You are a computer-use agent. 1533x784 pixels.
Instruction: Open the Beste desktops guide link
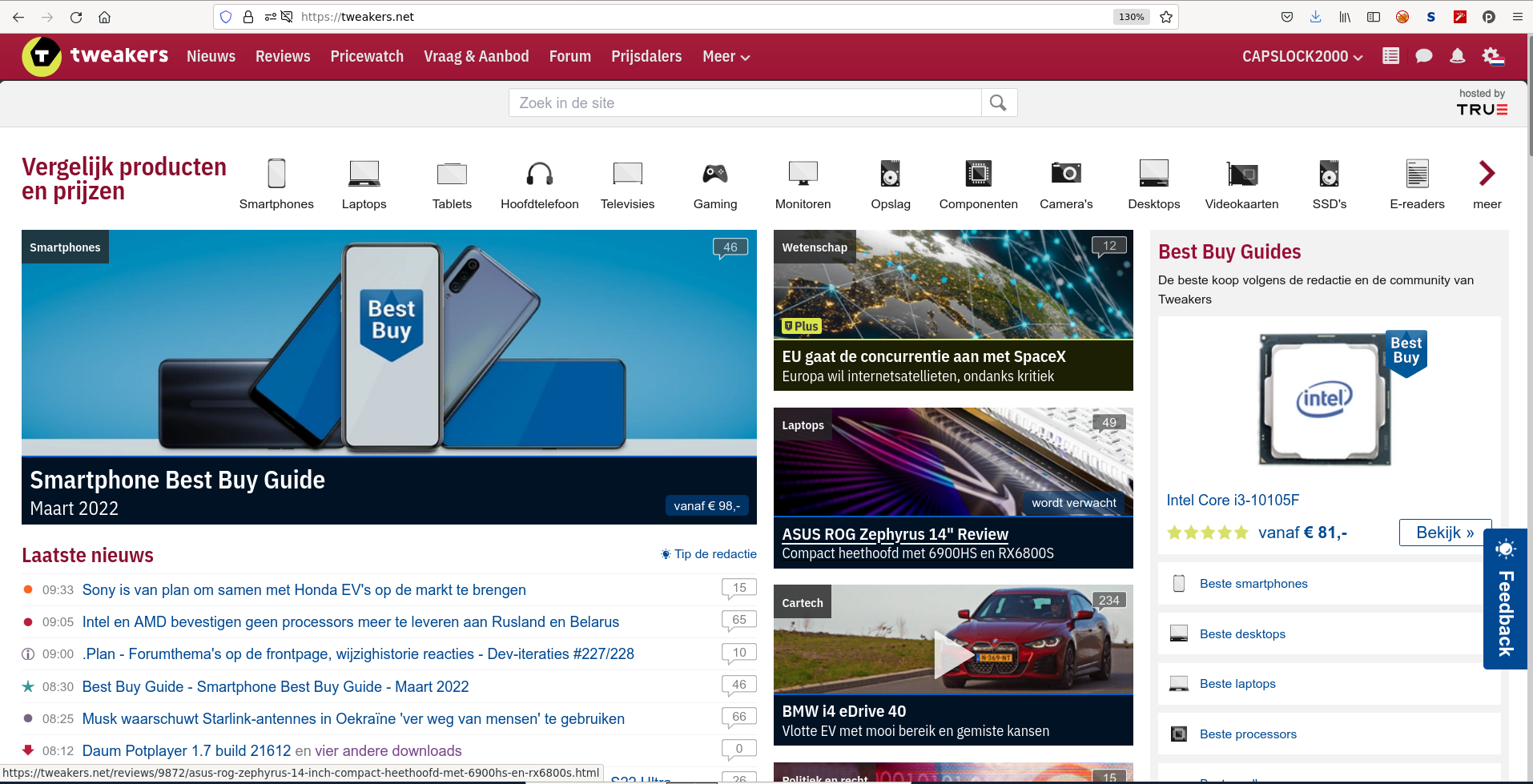click(x=1242, y=634)
